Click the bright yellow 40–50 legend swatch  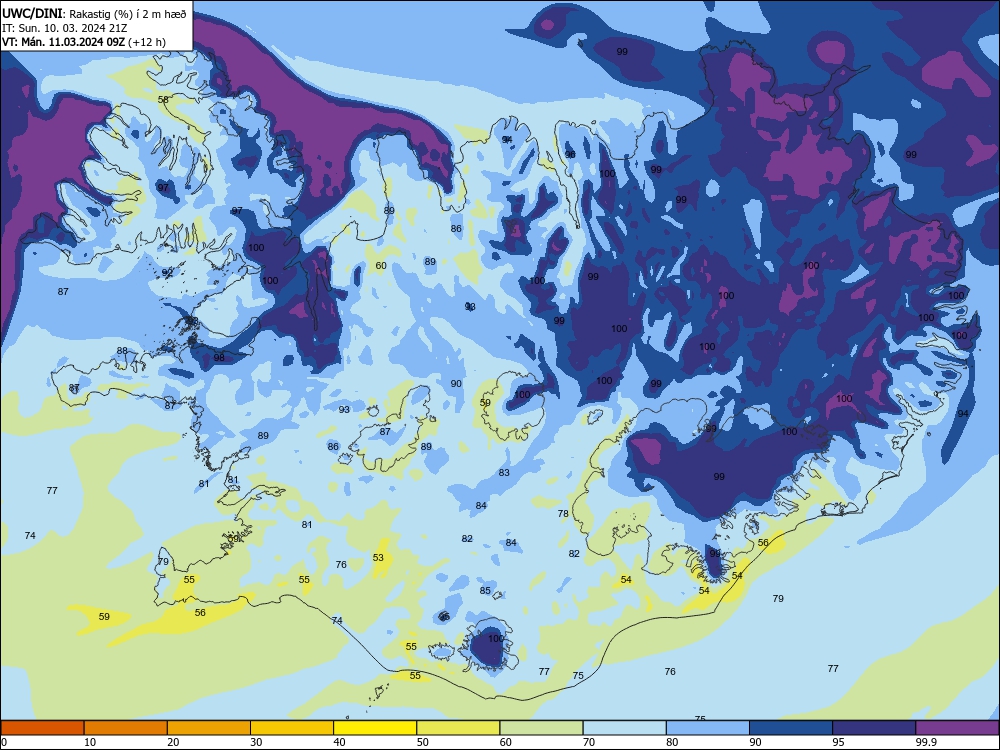click(x=375, y=728)
